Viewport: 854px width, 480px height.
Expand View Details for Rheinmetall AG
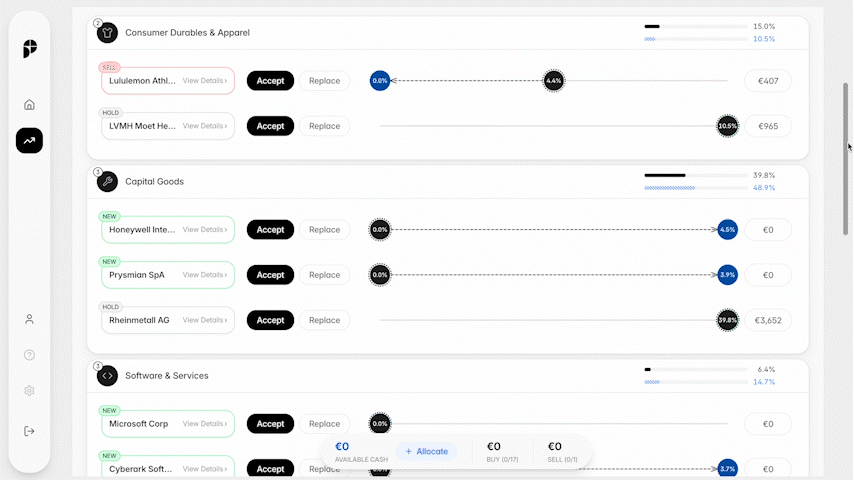point(205,320)
